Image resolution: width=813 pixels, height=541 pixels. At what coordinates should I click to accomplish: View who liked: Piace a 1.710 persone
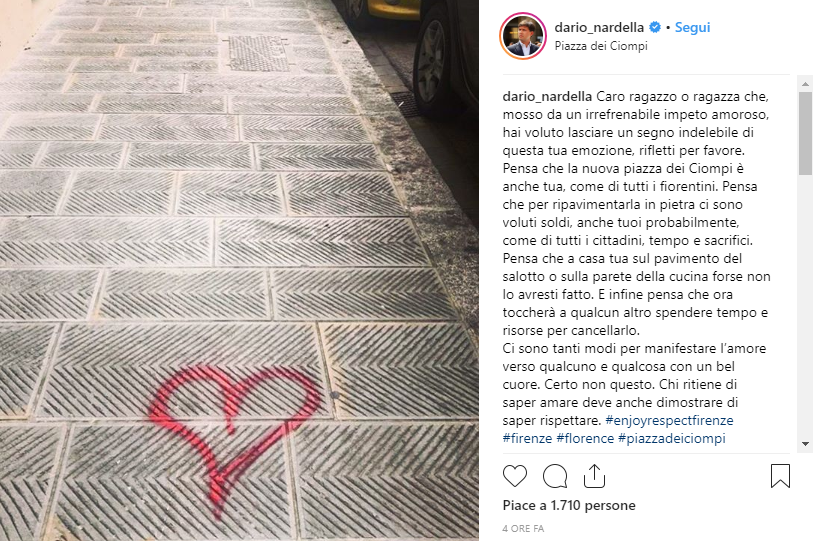[x=569, y=505]
